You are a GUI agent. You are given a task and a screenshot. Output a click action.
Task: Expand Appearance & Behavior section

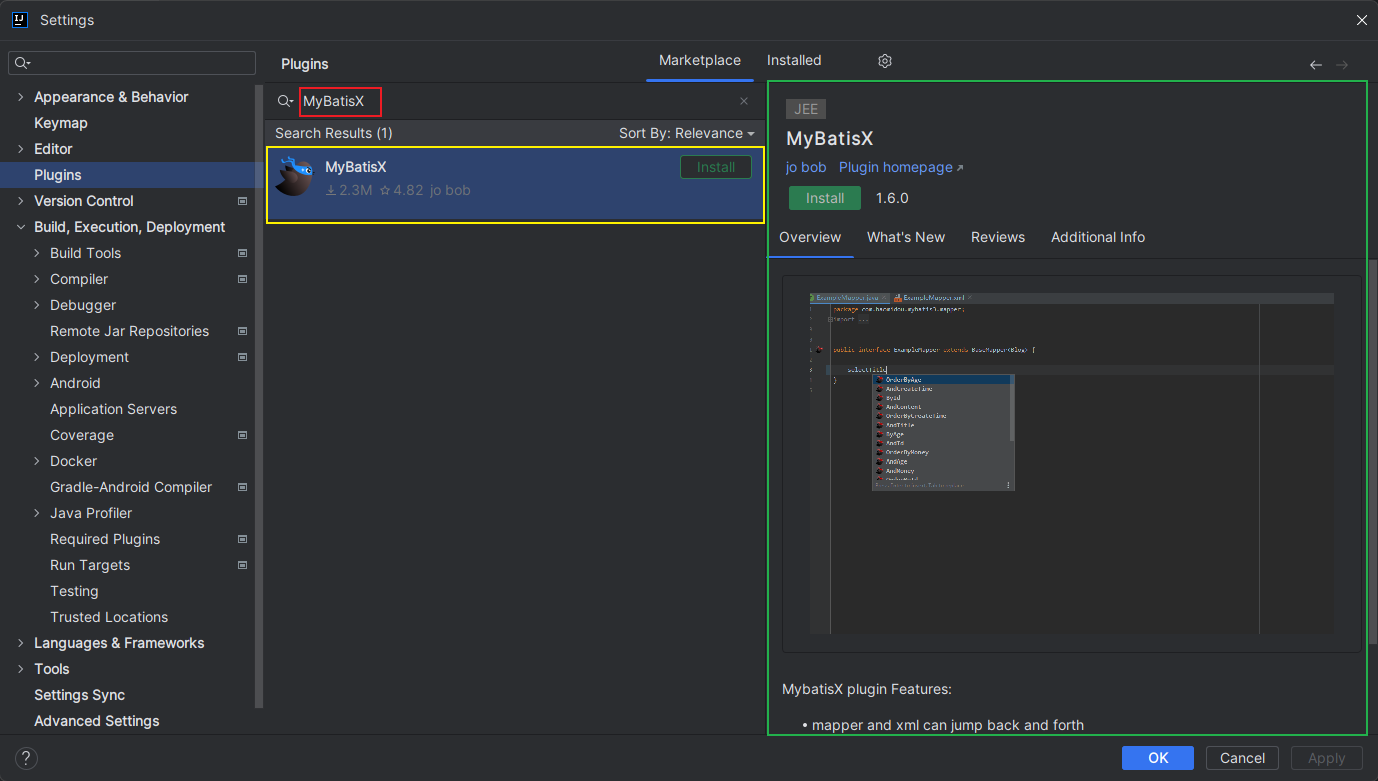[21, 97]
